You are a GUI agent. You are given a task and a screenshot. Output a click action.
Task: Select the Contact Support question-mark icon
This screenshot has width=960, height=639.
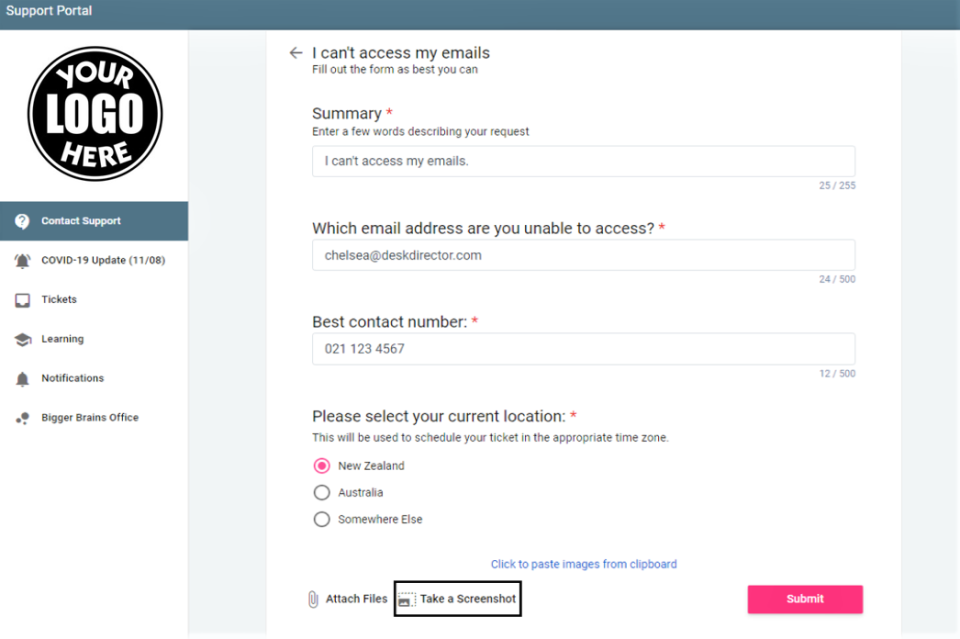(x=22, y=220)
